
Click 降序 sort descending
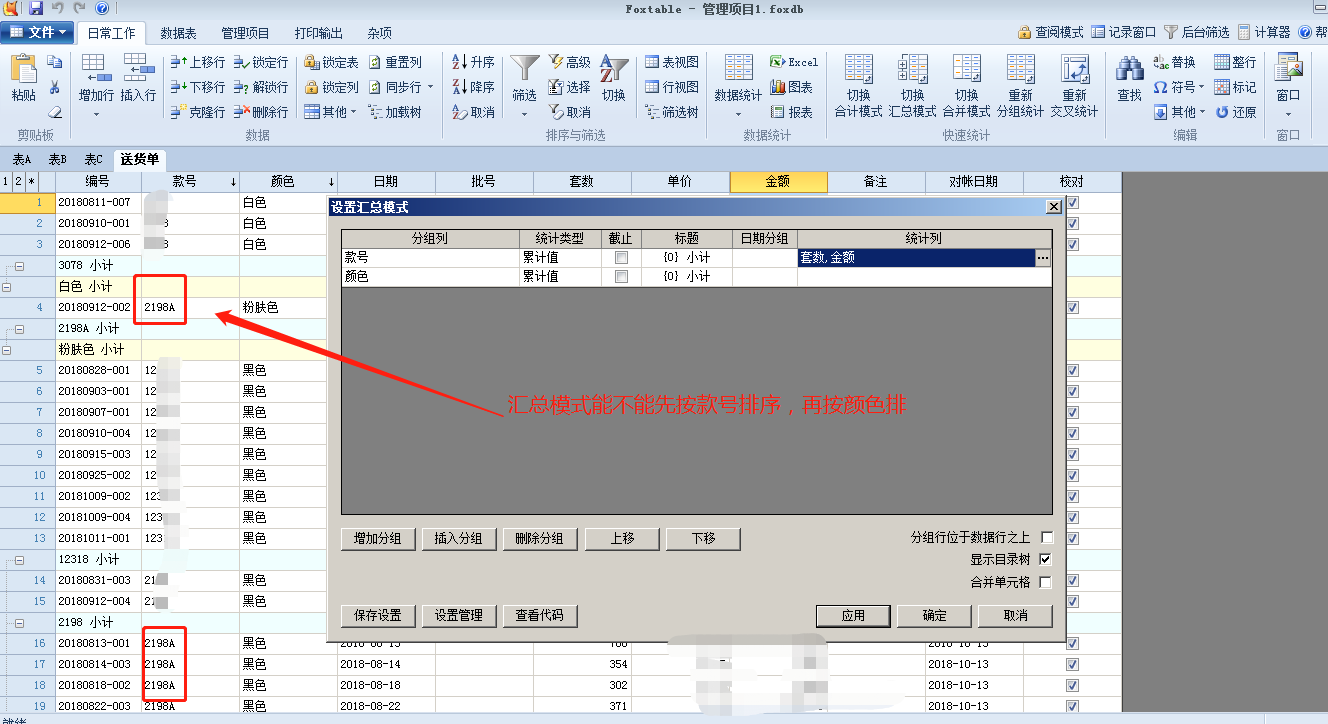473,87
